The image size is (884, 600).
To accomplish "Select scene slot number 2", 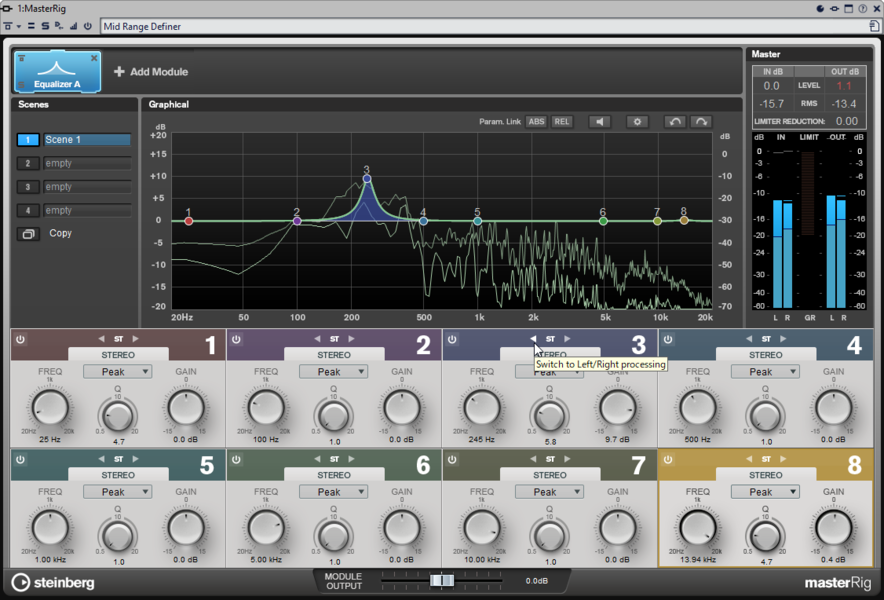I will 28,164.
